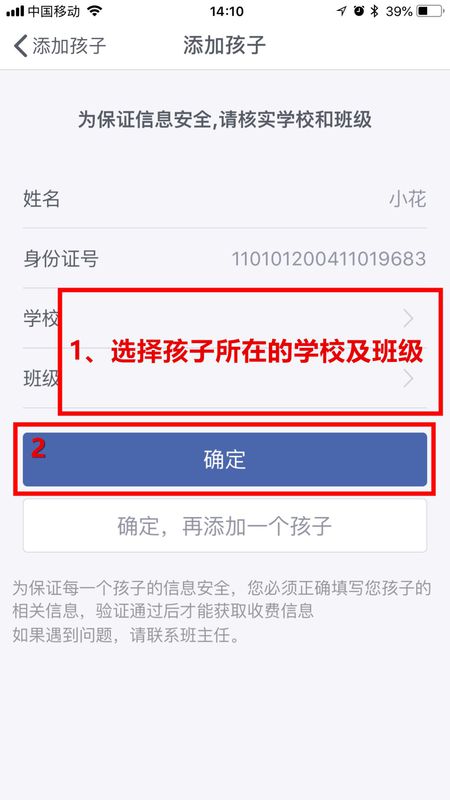Go back via 添加孩子 back label

point(69,45)
